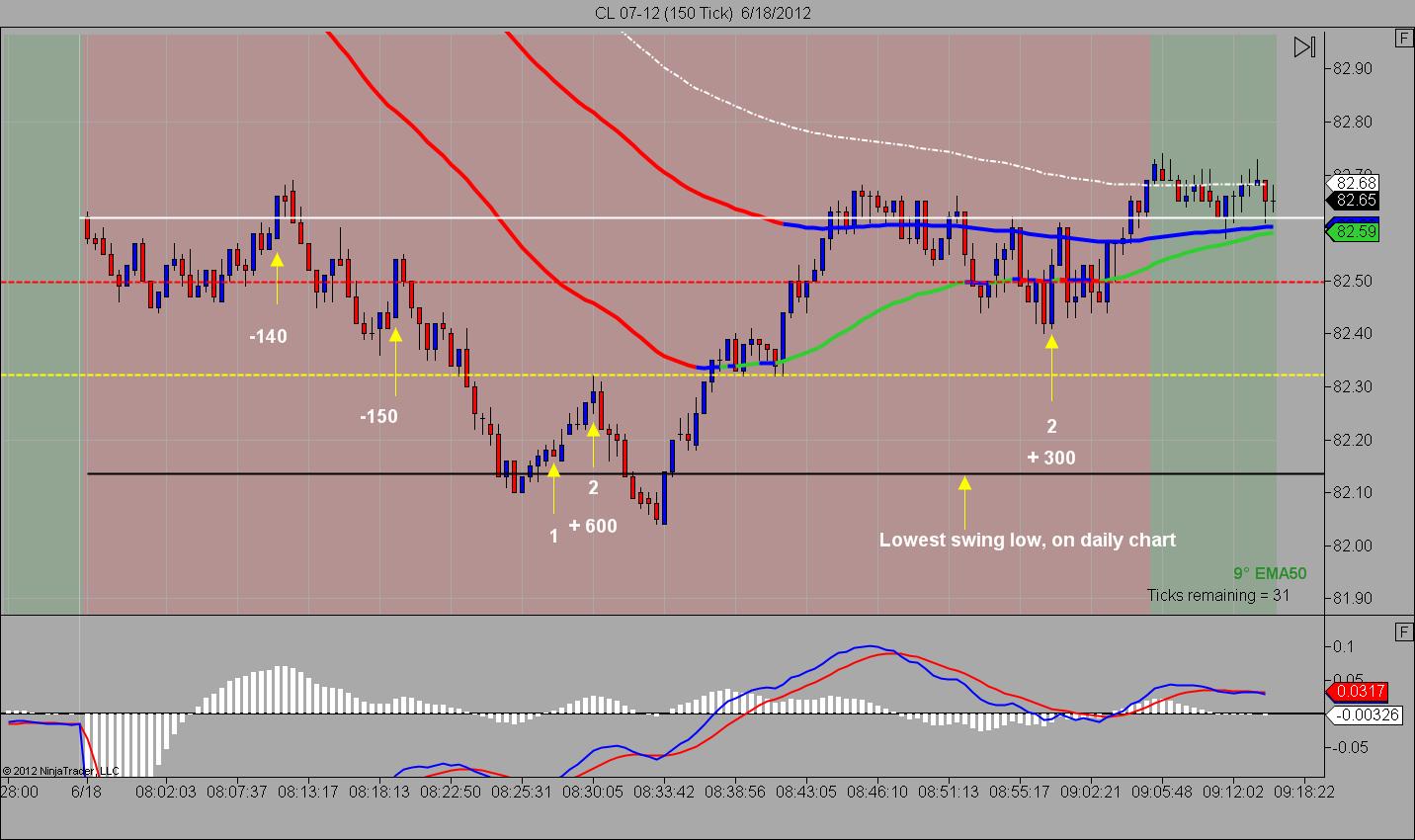Click the 09:18:22 time axis label
The height and width of the screenshot is (840, 1415).
click(x=1304, y=792)
